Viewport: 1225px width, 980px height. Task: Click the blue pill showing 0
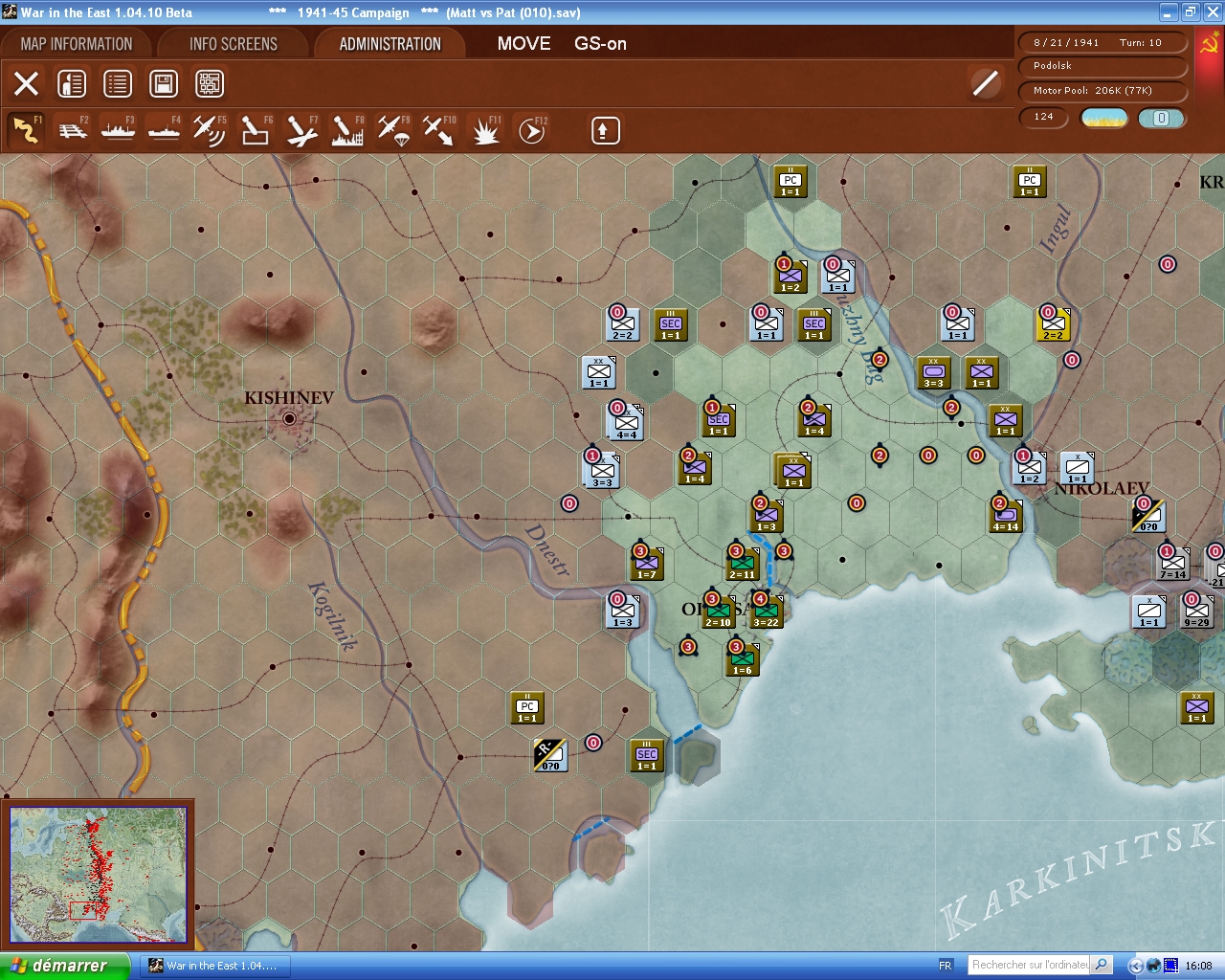[1162, 118]
